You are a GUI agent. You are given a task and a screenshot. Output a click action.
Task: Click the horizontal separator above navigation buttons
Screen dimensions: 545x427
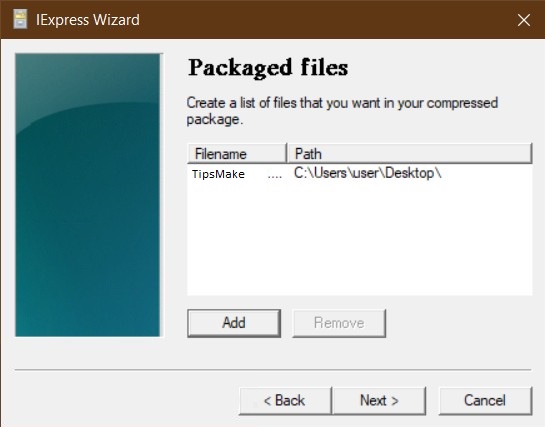[273, 370]
